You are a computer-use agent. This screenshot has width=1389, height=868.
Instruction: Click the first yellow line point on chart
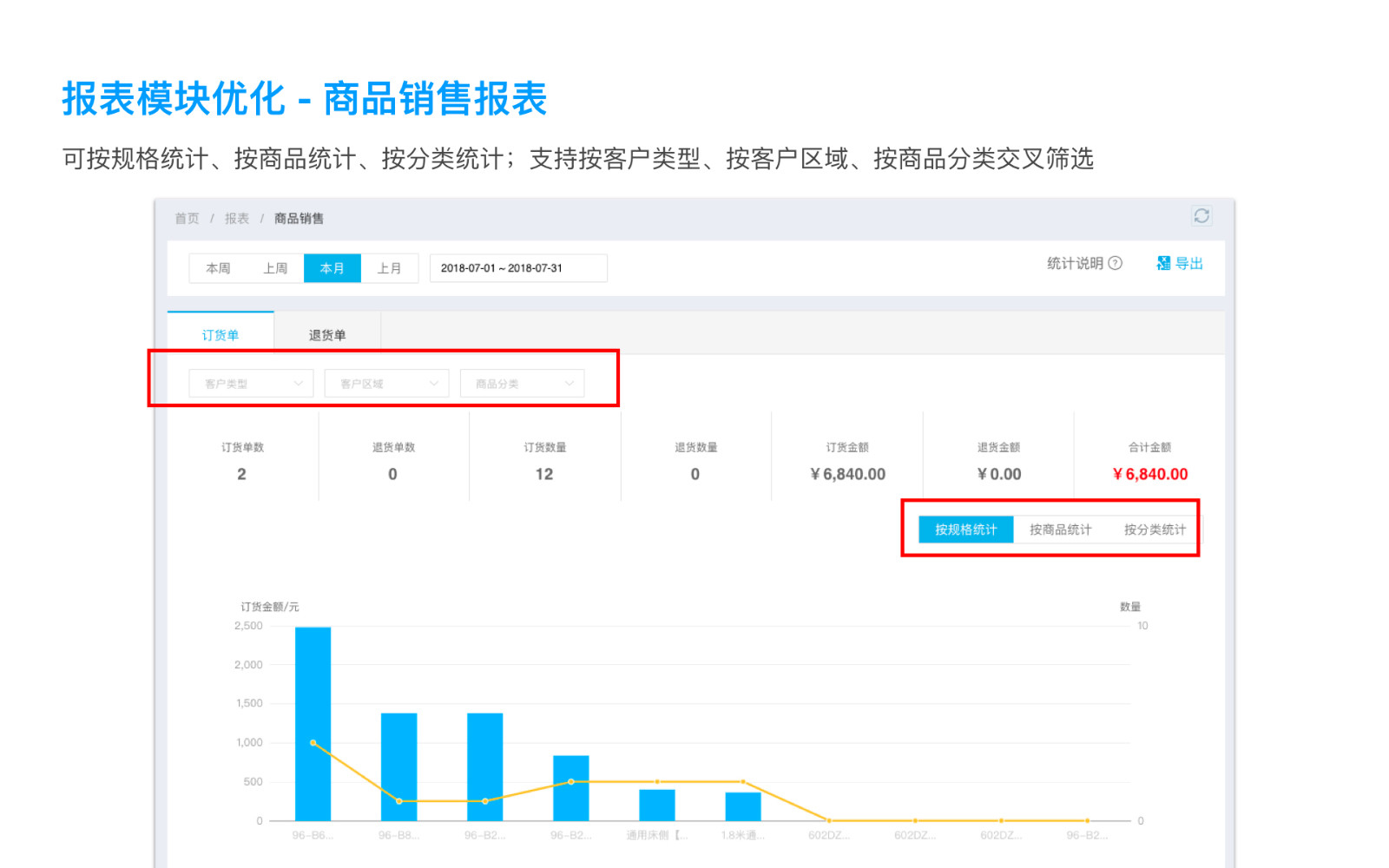point(313,743)
